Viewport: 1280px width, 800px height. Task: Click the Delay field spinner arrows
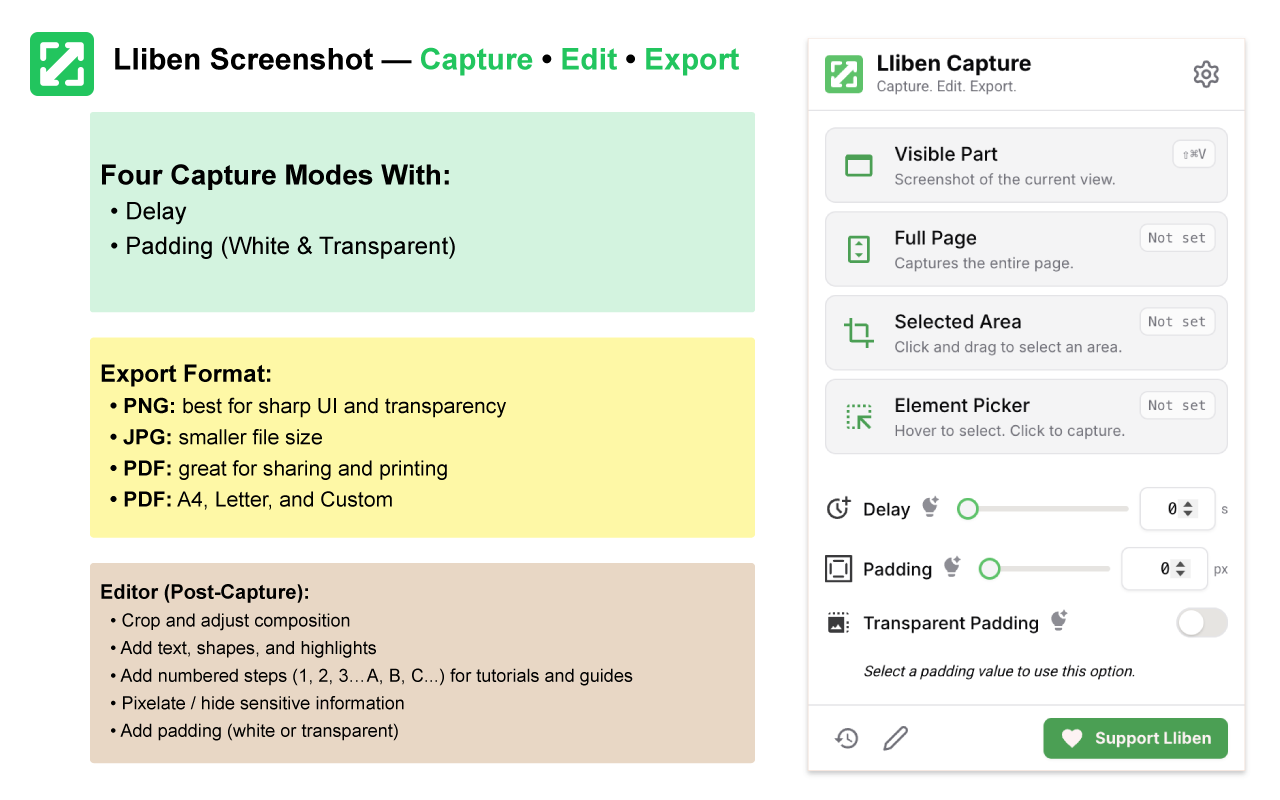1188,509
